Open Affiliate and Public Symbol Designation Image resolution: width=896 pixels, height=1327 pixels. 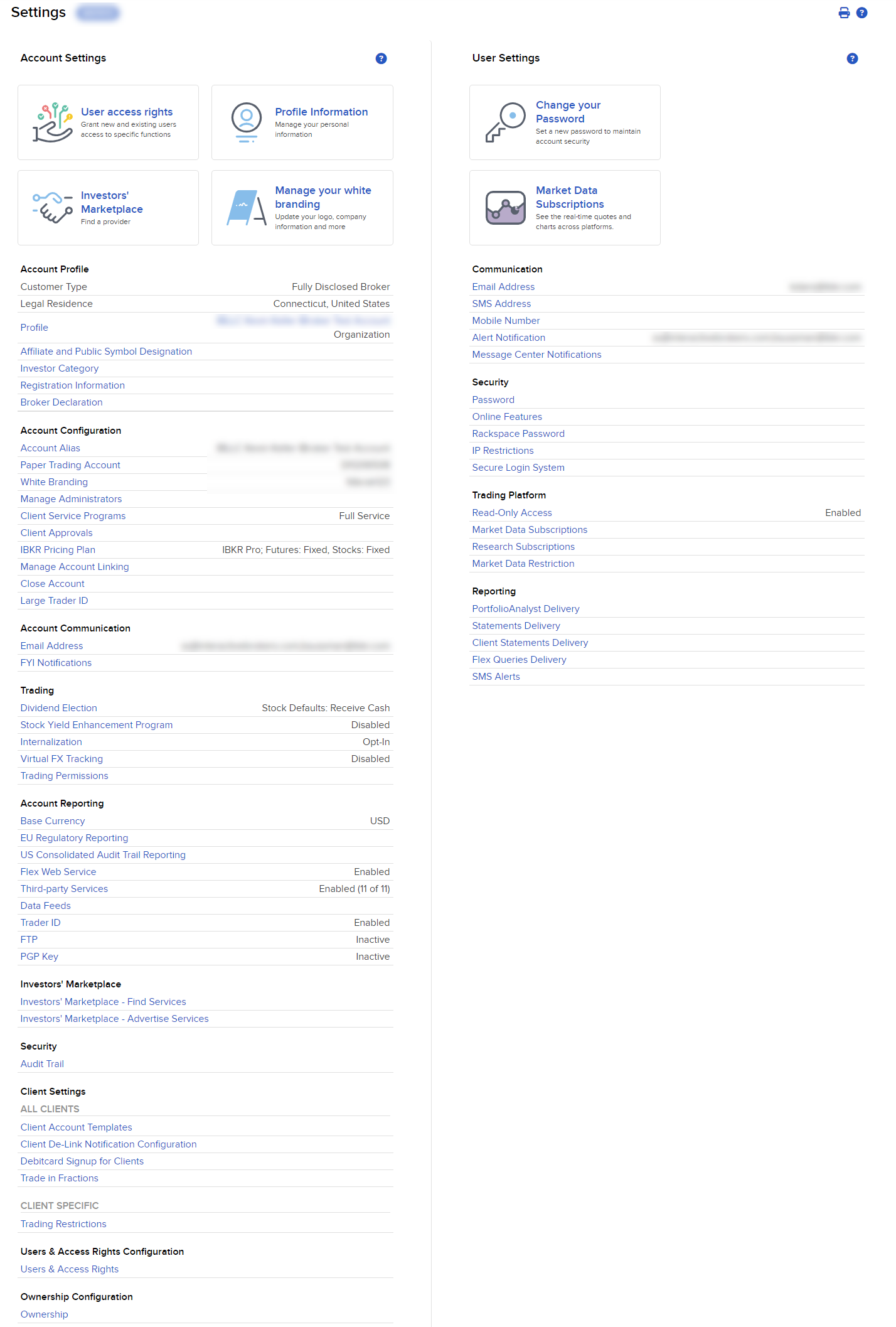tap(106, 352)
